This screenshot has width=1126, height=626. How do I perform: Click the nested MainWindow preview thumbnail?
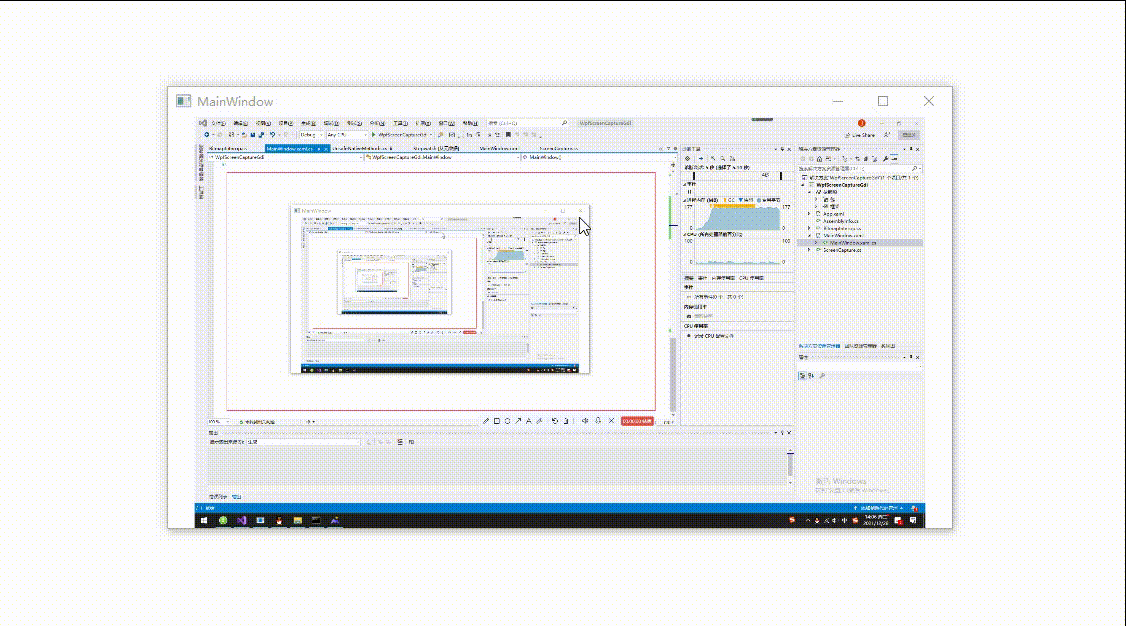439,289
